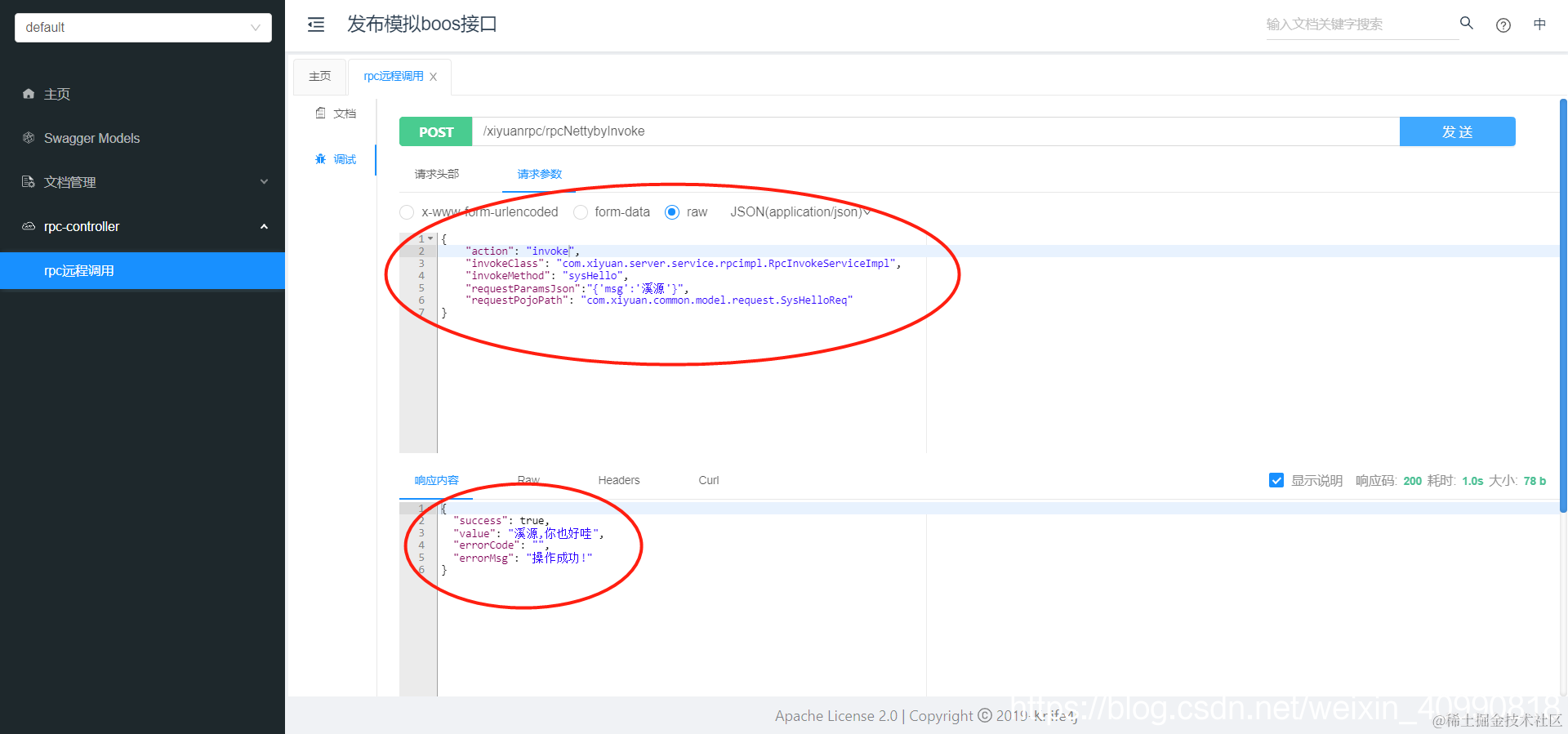The height and width of the screenshot is (734, 1568).
Task: Select the rpc远程调用 sidebar item
Action: 143,270
